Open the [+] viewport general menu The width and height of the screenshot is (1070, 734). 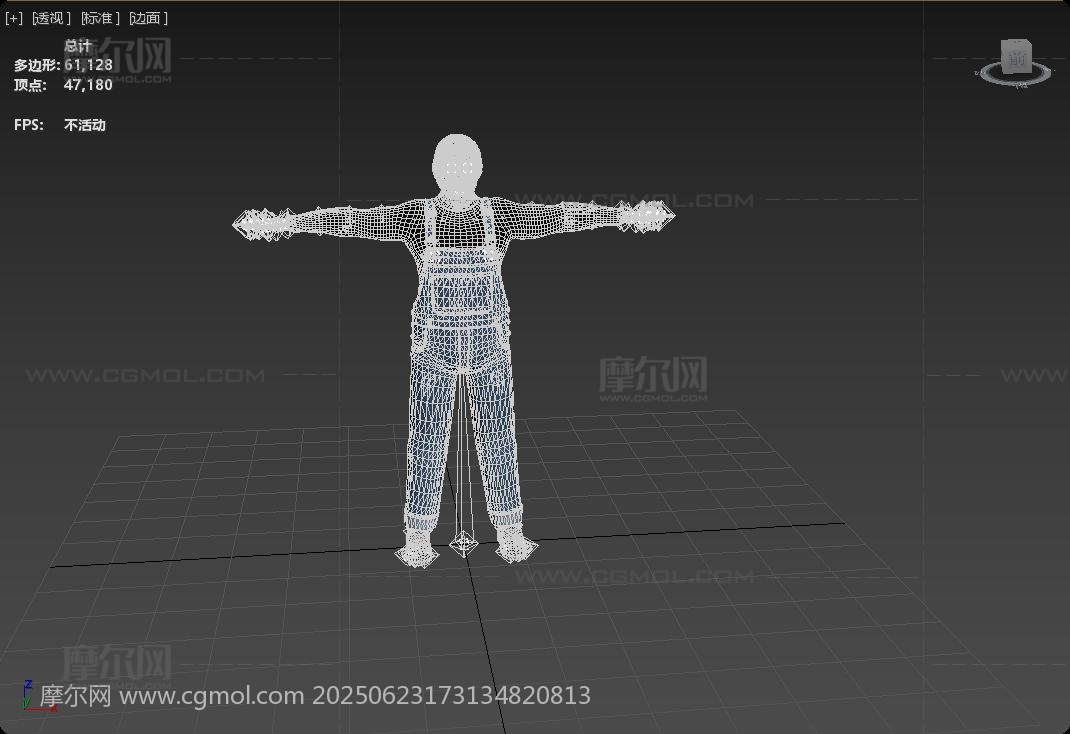[x=14, y=18]
